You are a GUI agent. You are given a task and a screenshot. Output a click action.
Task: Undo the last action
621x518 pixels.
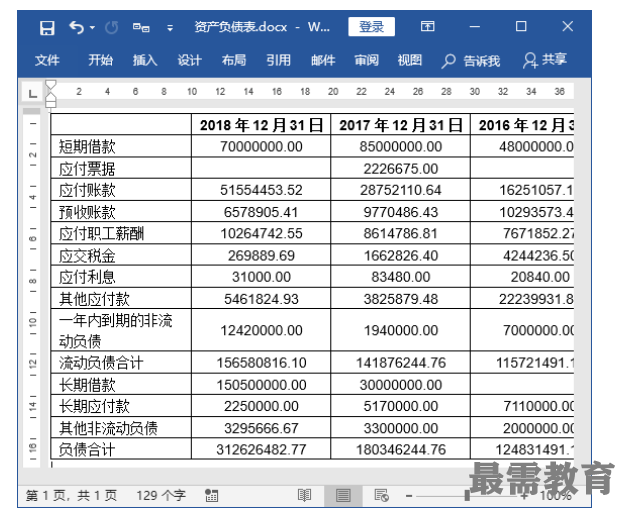click(76, 28)
